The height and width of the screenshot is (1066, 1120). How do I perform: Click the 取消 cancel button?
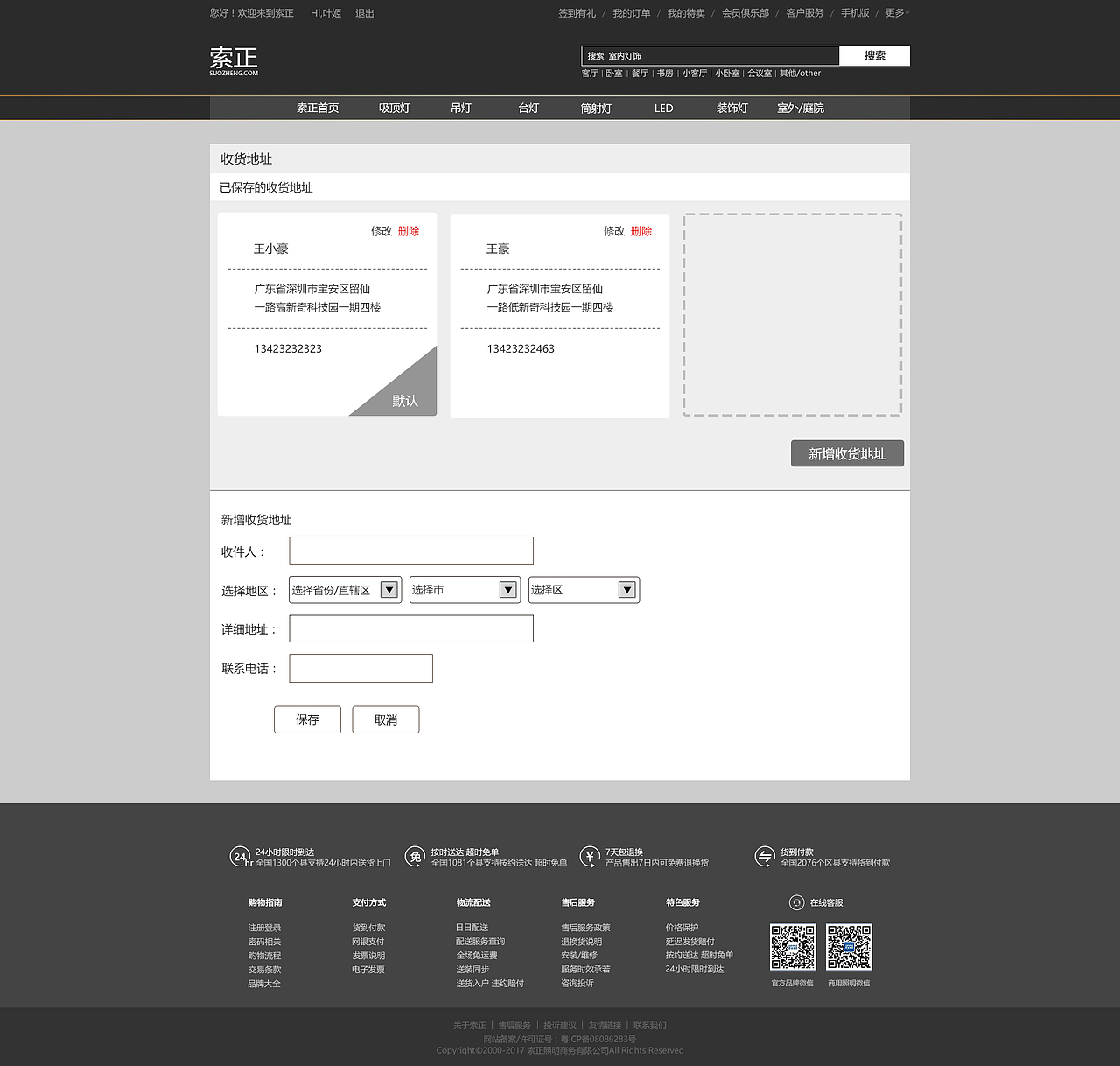tap(386, 719)
